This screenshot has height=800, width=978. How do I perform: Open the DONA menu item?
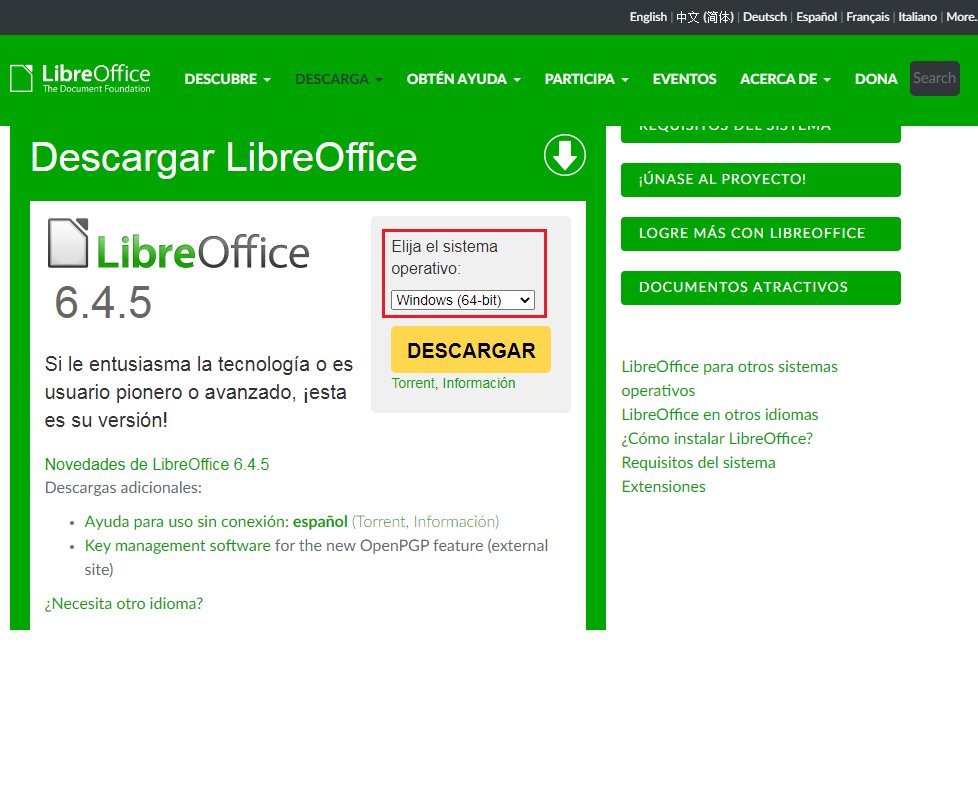[876, 79]
